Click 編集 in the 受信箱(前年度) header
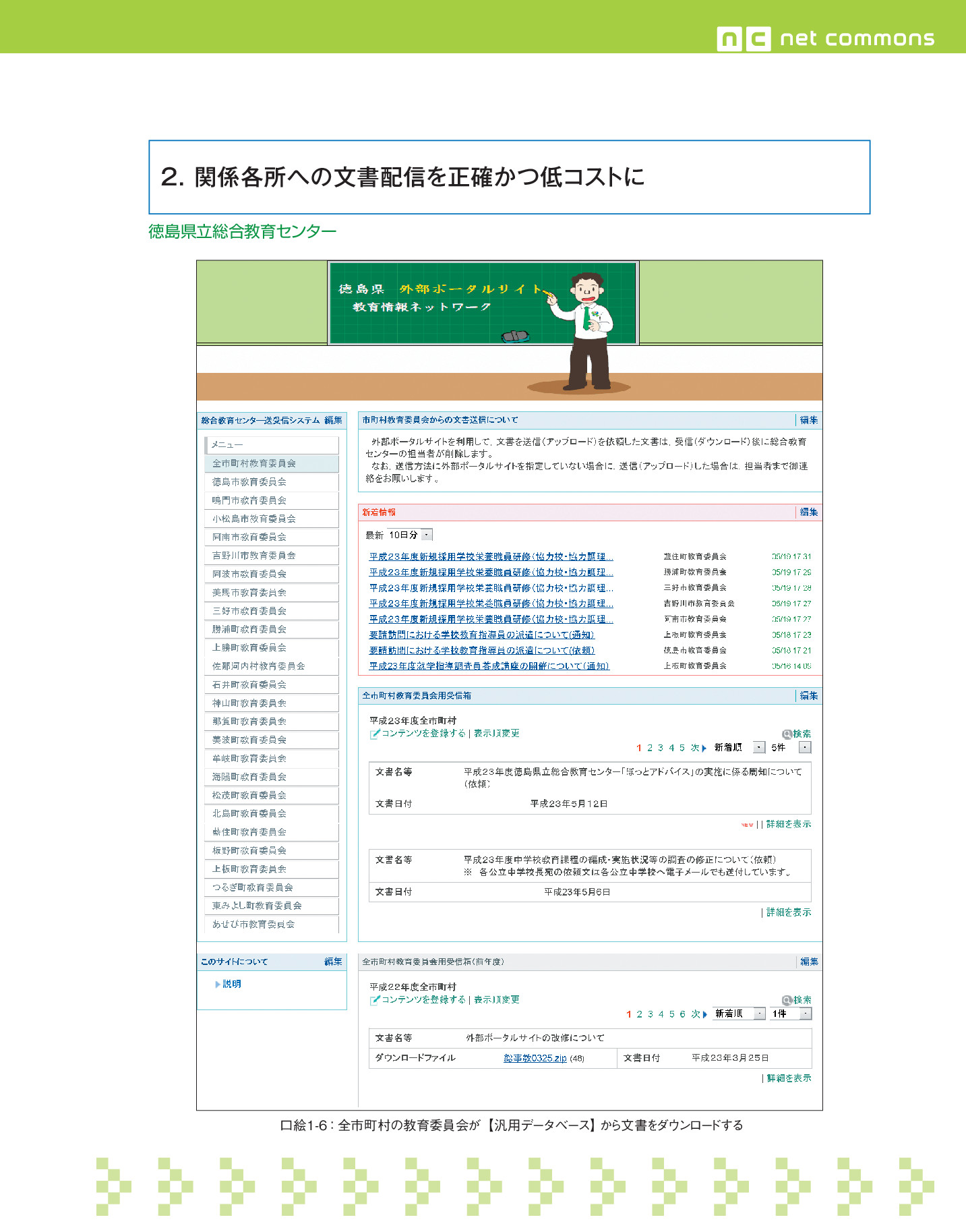The image size is (966, 1232). 809,962
